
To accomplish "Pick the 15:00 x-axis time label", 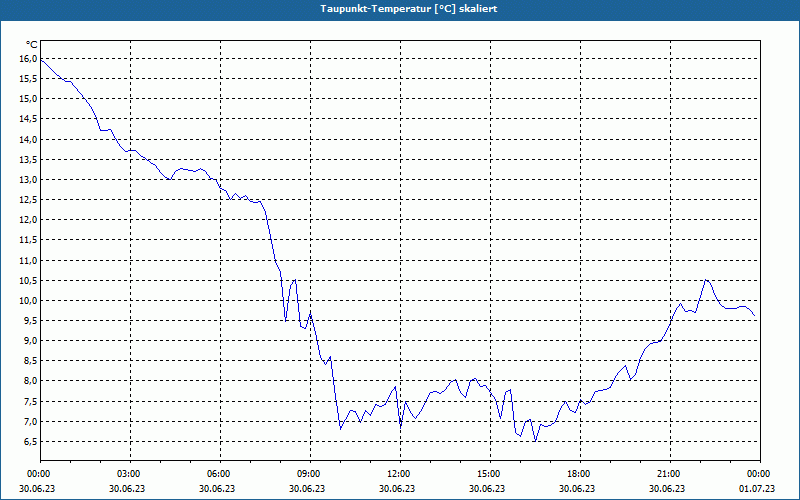I will click(488, 474).
